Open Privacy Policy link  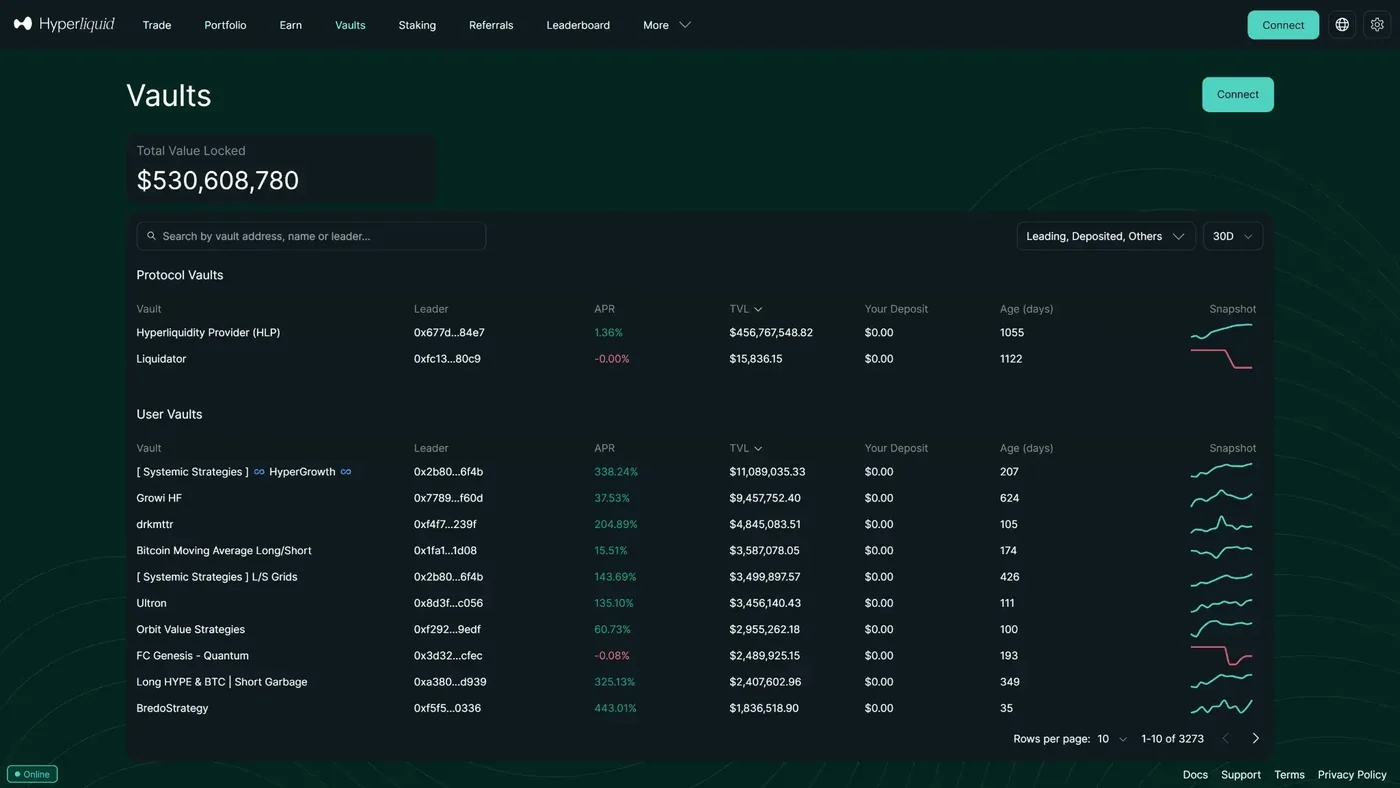point(1352,775)
